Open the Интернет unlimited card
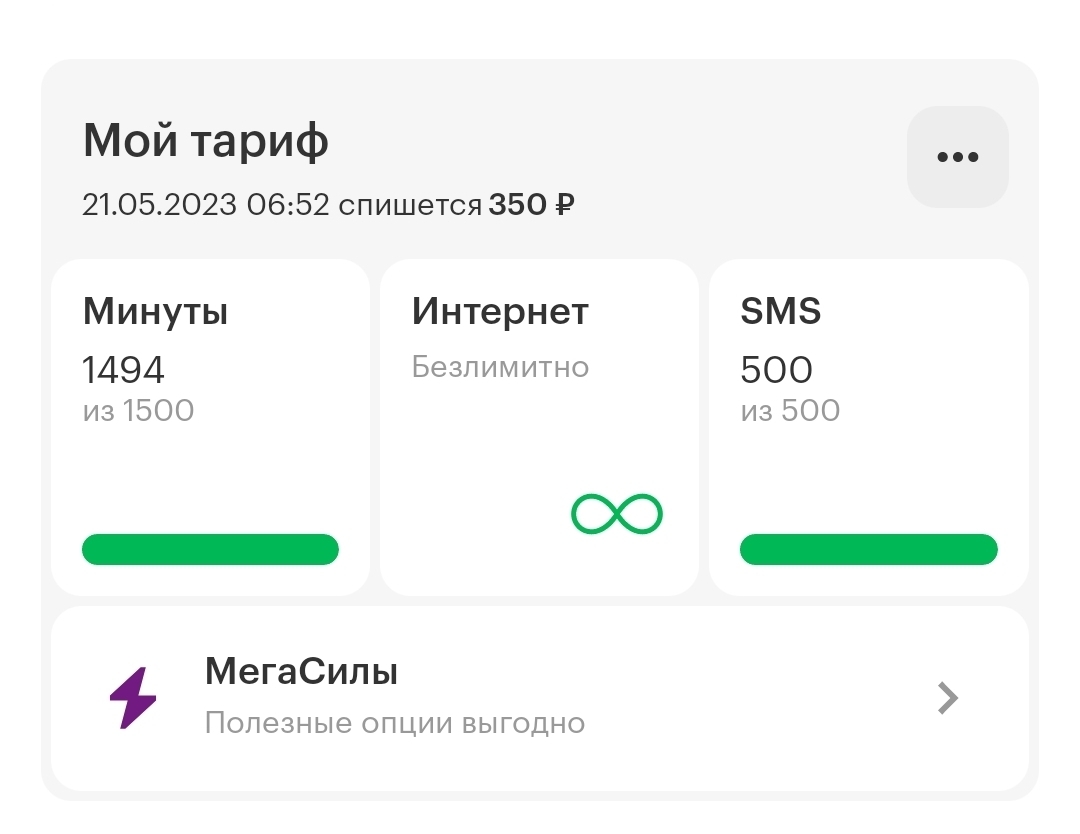 coord(539,450)
